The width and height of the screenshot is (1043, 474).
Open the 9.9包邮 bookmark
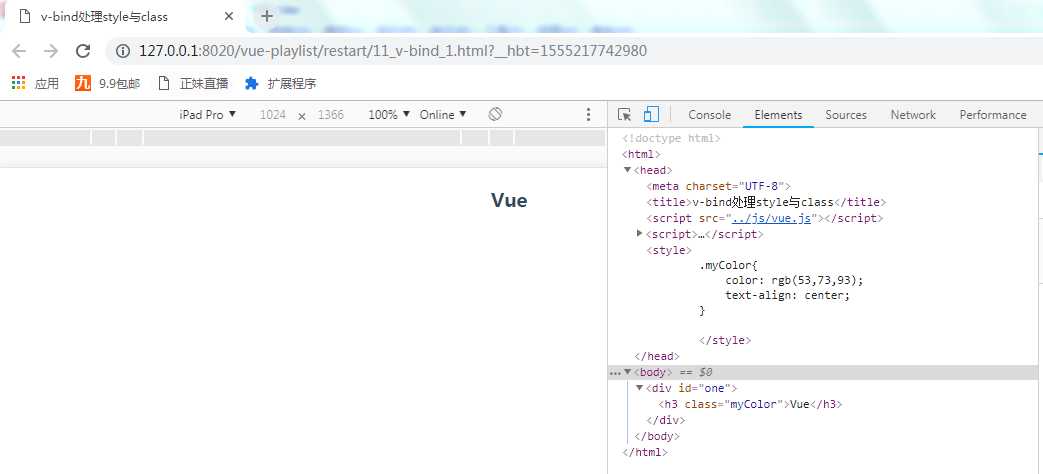coord(108,83)
